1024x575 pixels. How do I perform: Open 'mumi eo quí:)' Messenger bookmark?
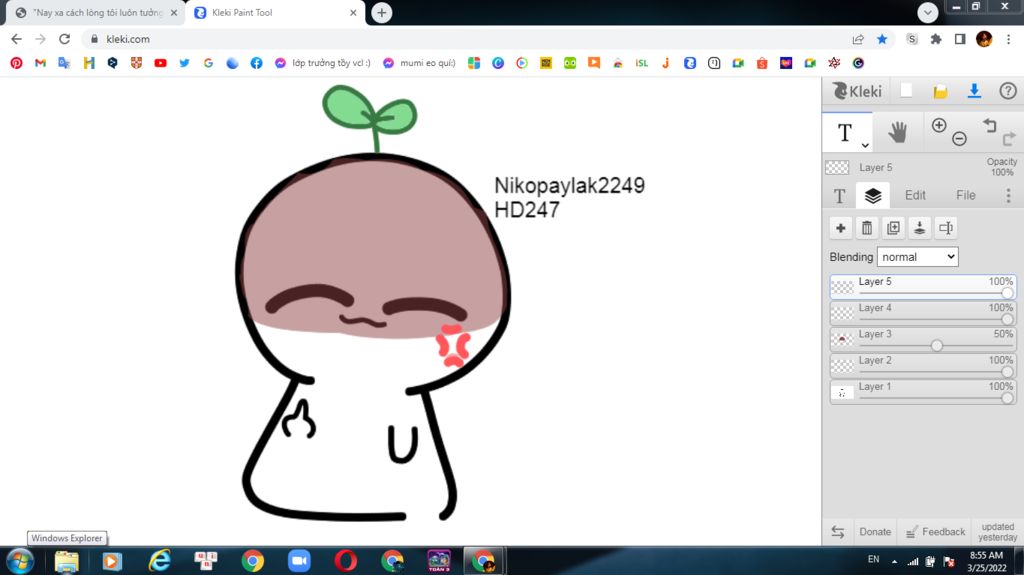419,63
